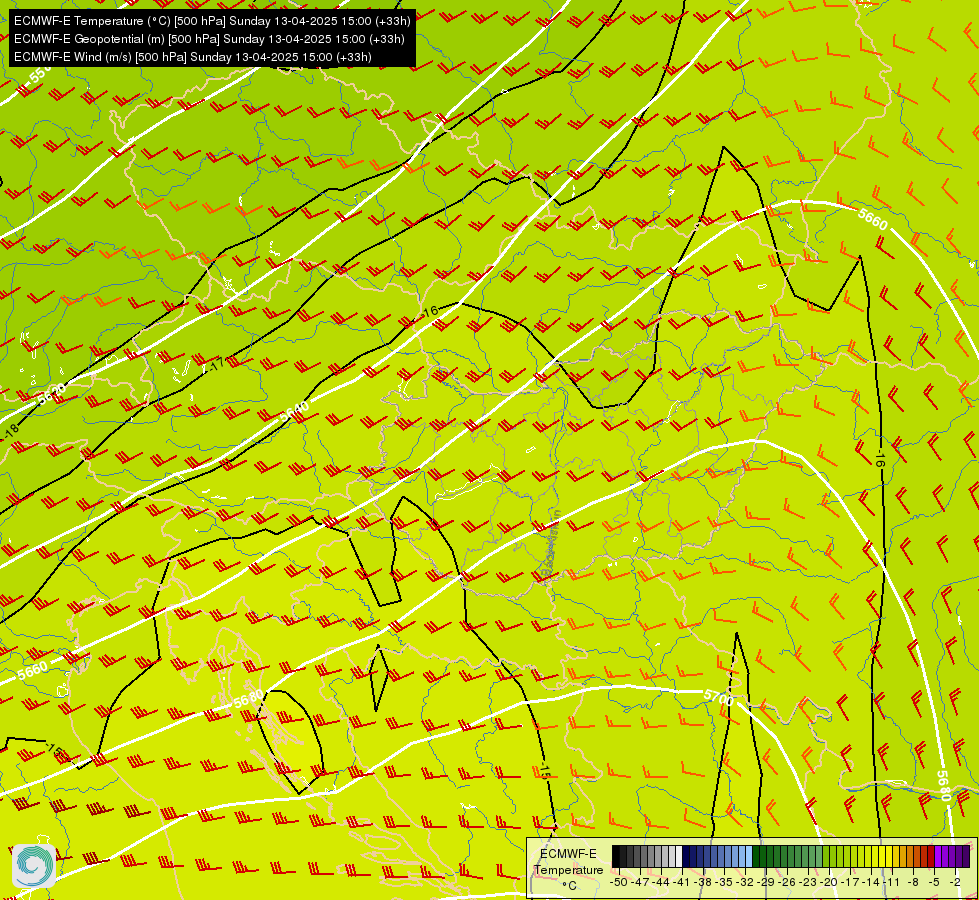This screenshot has width=979, height=900.
Task: Click the -29 legend tick value
Action: (767, 882)
